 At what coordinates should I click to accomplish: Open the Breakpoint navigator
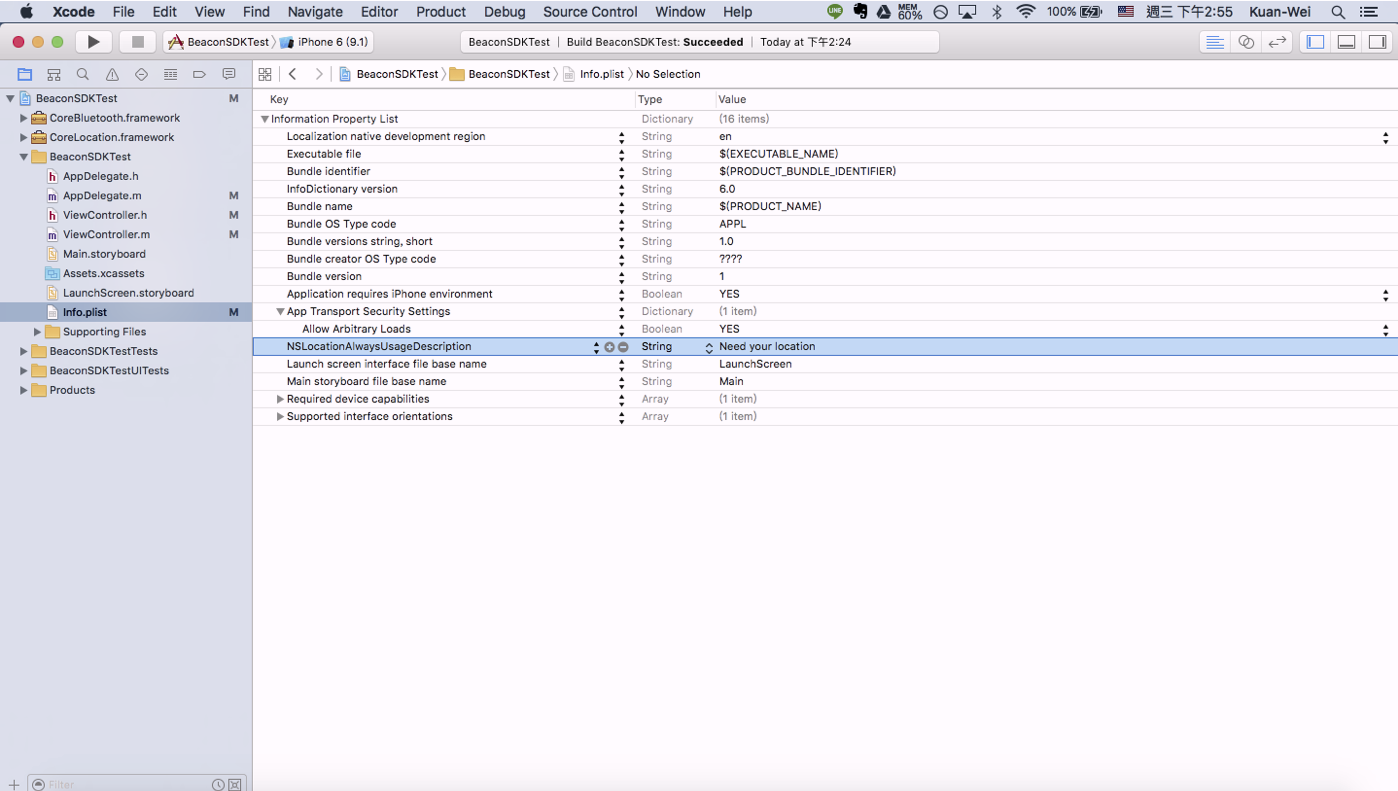point(199,74)
